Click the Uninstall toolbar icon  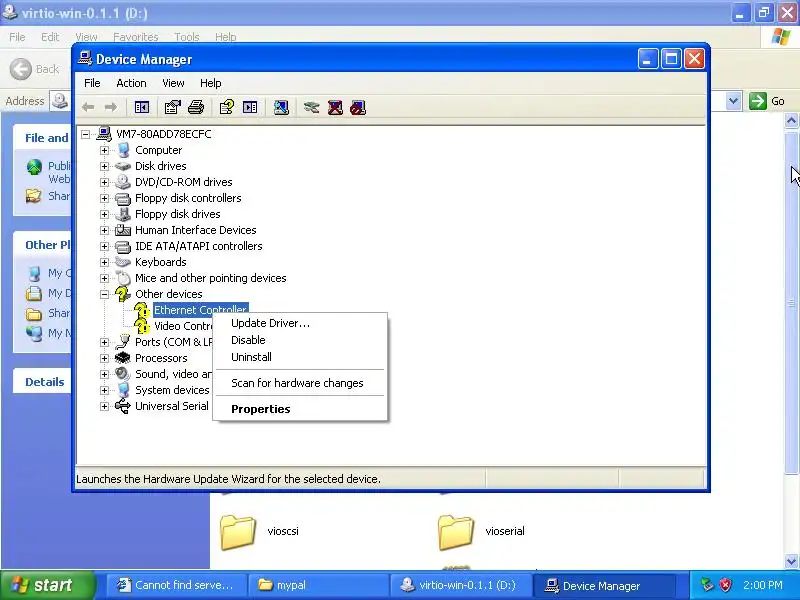coord(335,107)
